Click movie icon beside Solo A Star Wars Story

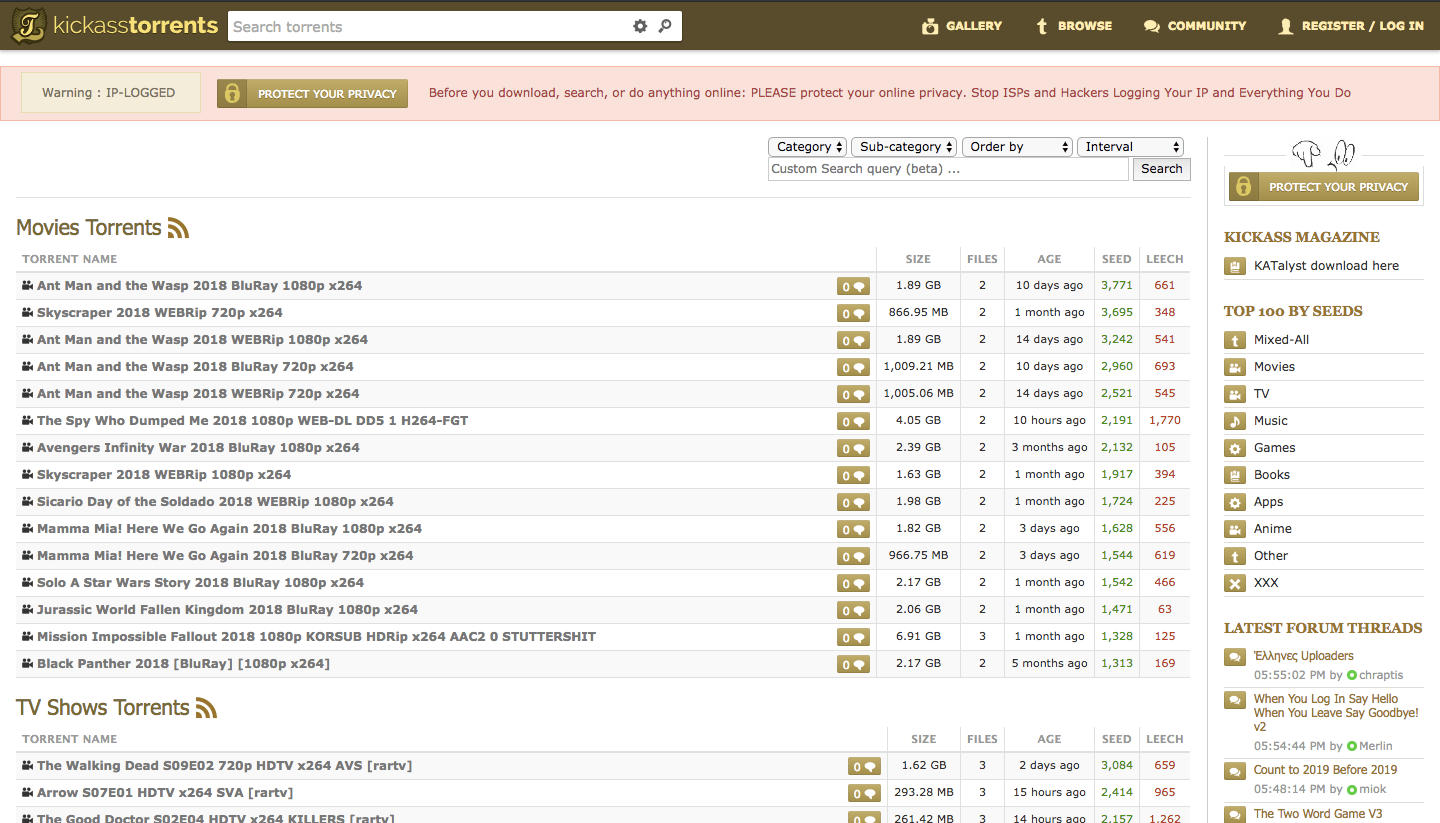[28, 582]
